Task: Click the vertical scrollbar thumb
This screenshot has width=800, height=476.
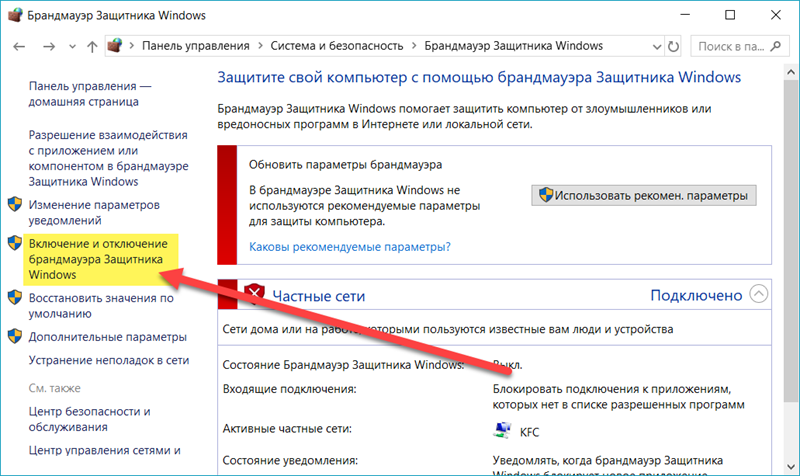Action: (791, 240)
